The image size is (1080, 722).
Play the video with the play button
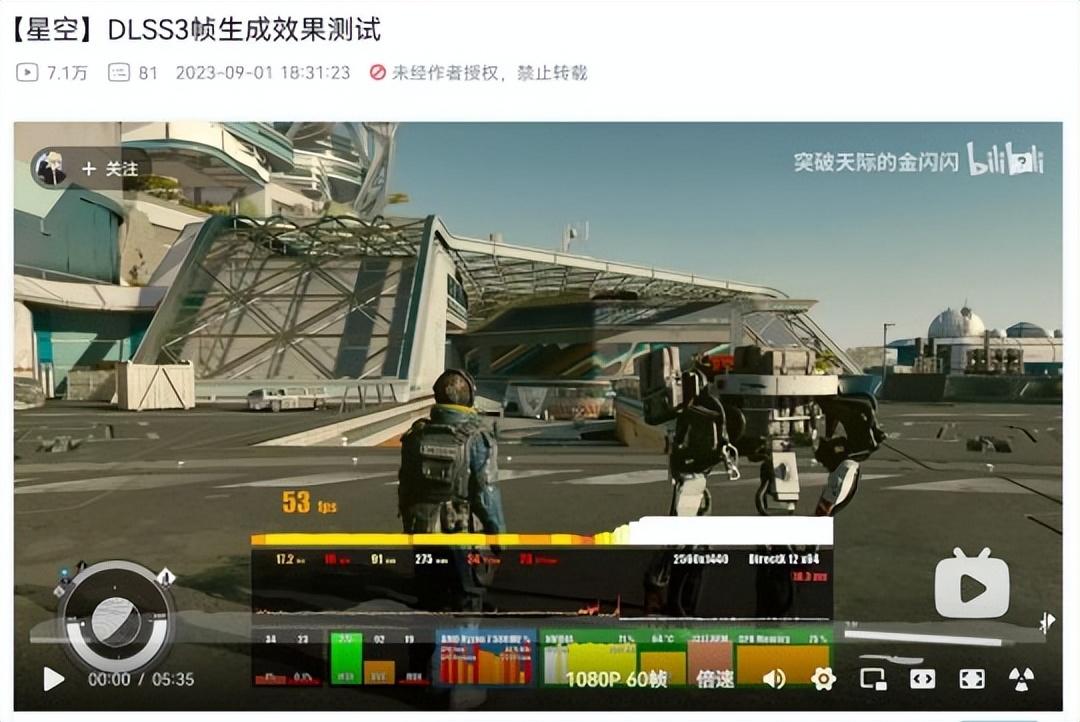pos(54,679)
